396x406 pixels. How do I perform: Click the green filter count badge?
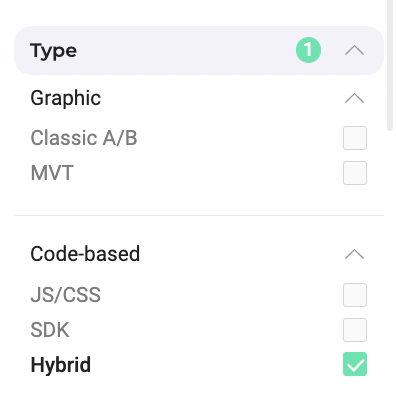pos(308,50)
